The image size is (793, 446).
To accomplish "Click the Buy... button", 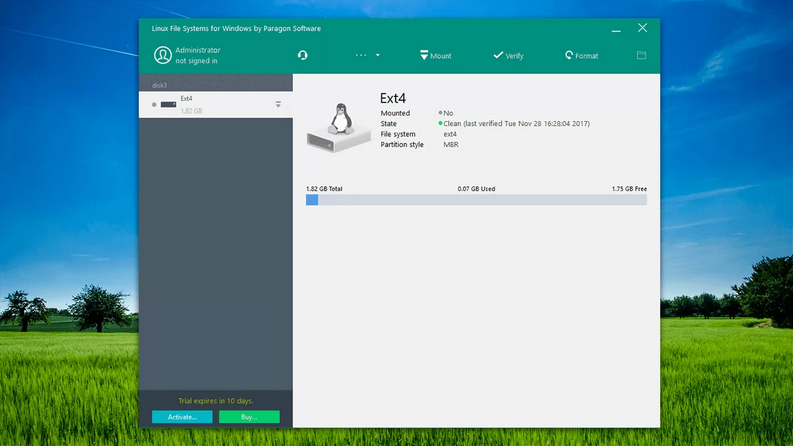I will click(x=249, y=417).
